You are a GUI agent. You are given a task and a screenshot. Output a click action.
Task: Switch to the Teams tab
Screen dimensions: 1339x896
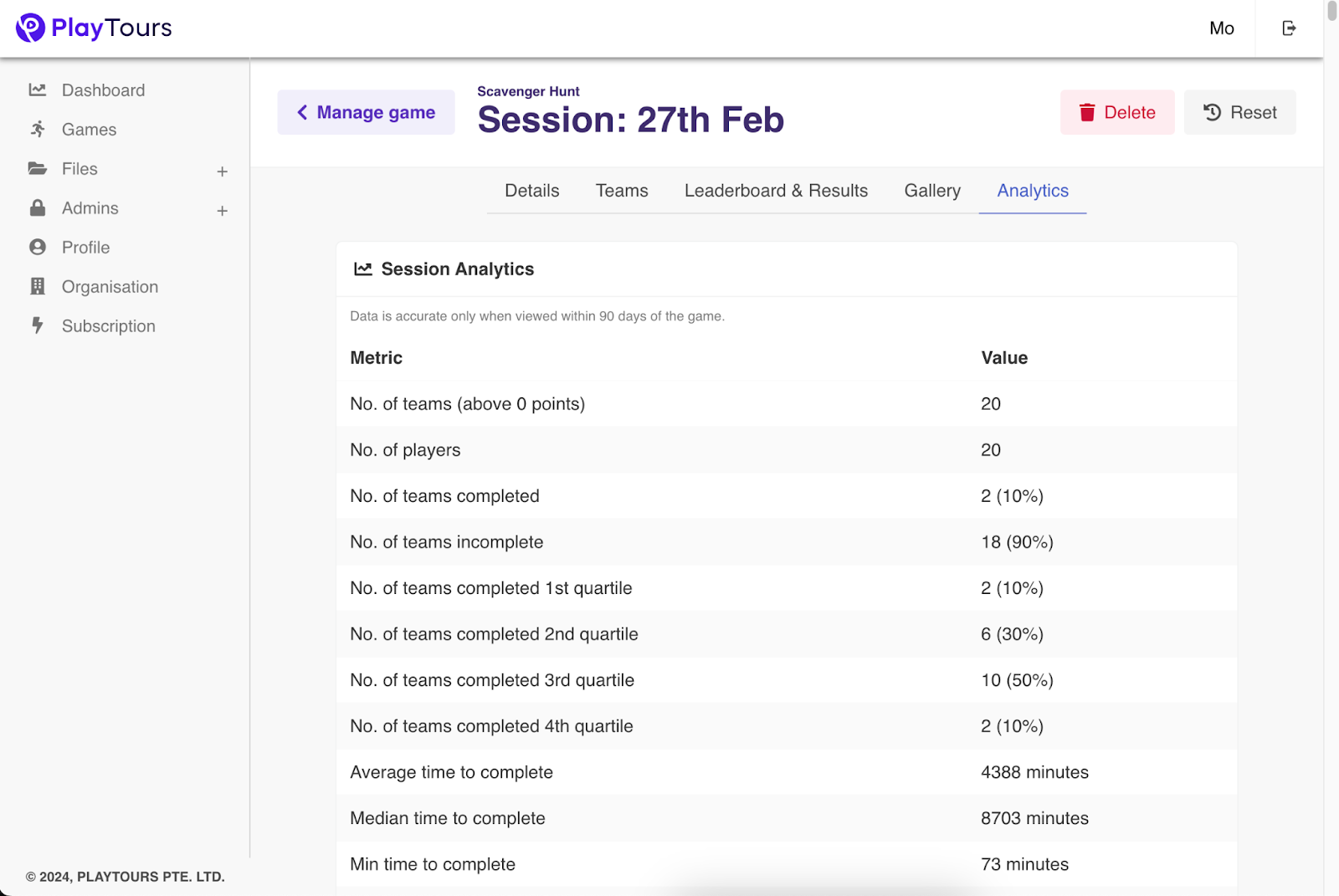pyautogui.click(x=622, y=191)
